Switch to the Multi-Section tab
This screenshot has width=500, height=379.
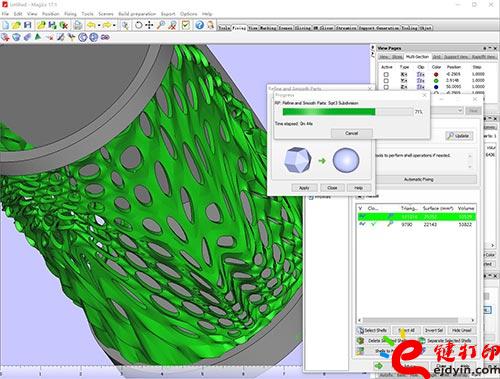[418, 57]
